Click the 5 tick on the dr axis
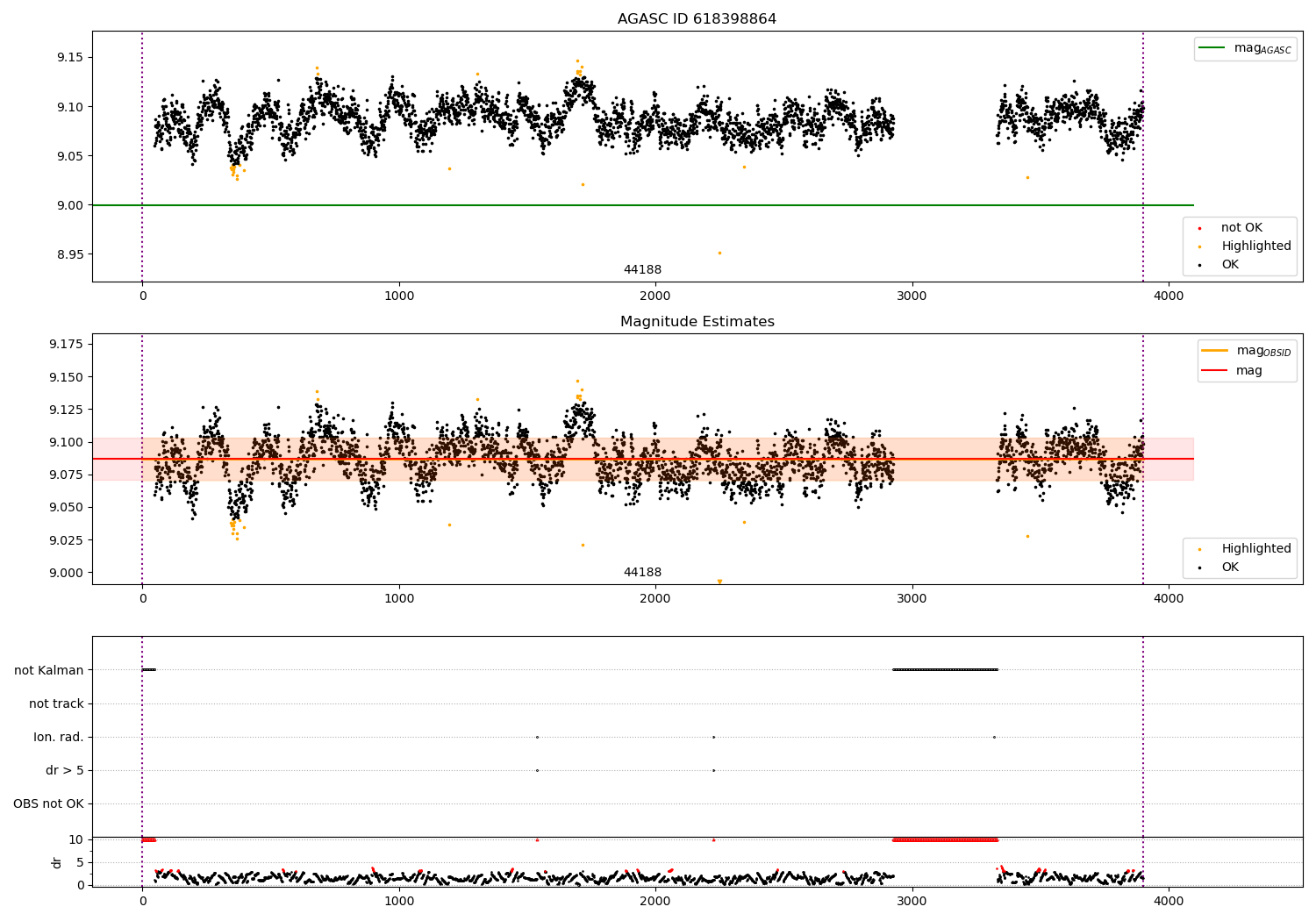The height and width of the screenshot is (921, 1316). click(80, 863)
